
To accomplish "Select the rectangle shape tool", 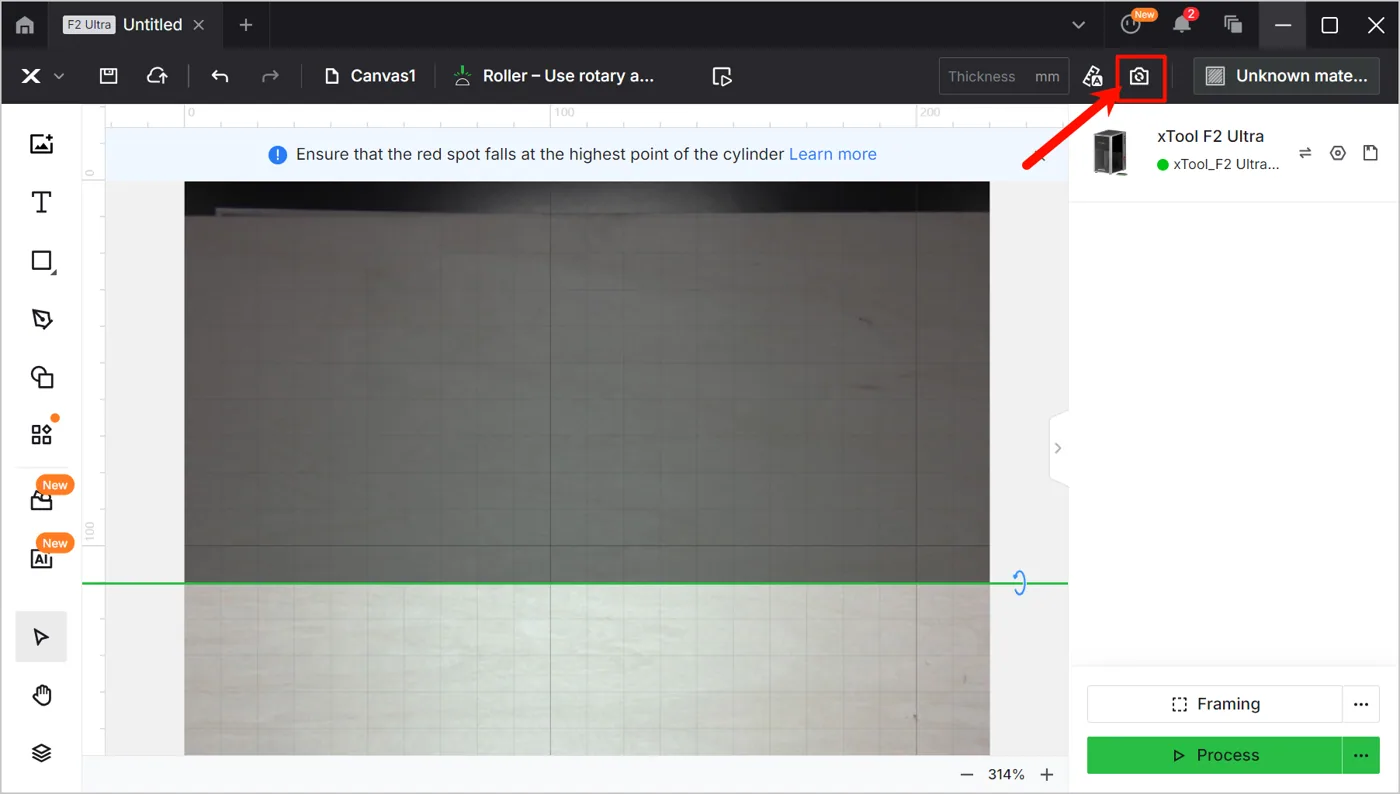I will (x=42, y=261).
